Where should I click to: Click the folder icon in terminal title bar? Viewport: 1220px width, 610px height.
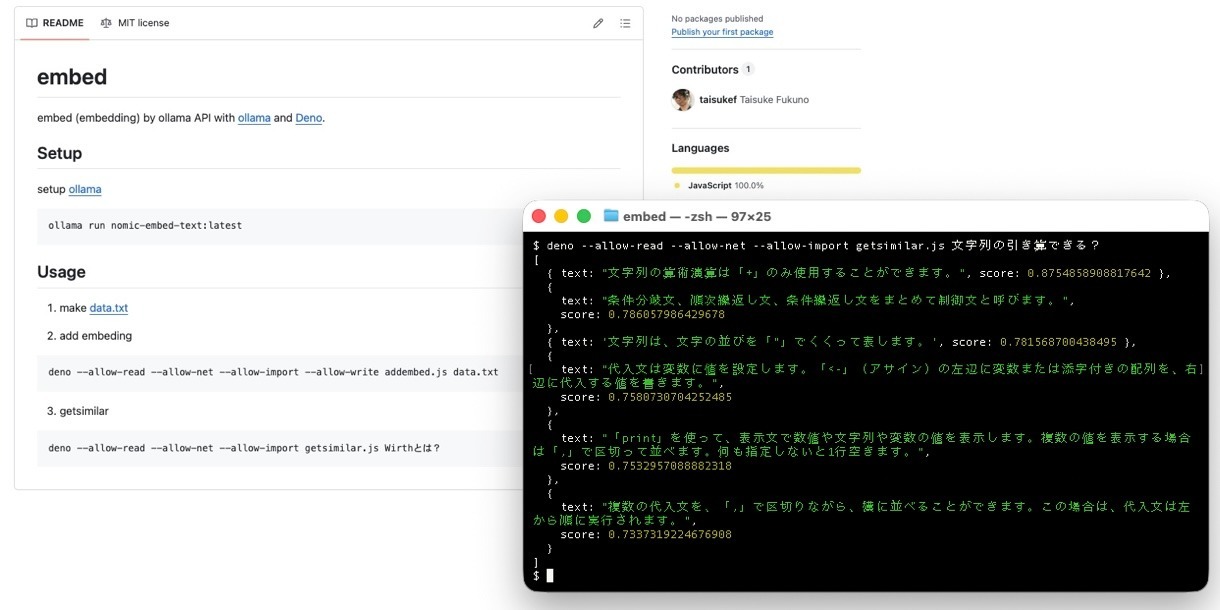pos(611,216)
